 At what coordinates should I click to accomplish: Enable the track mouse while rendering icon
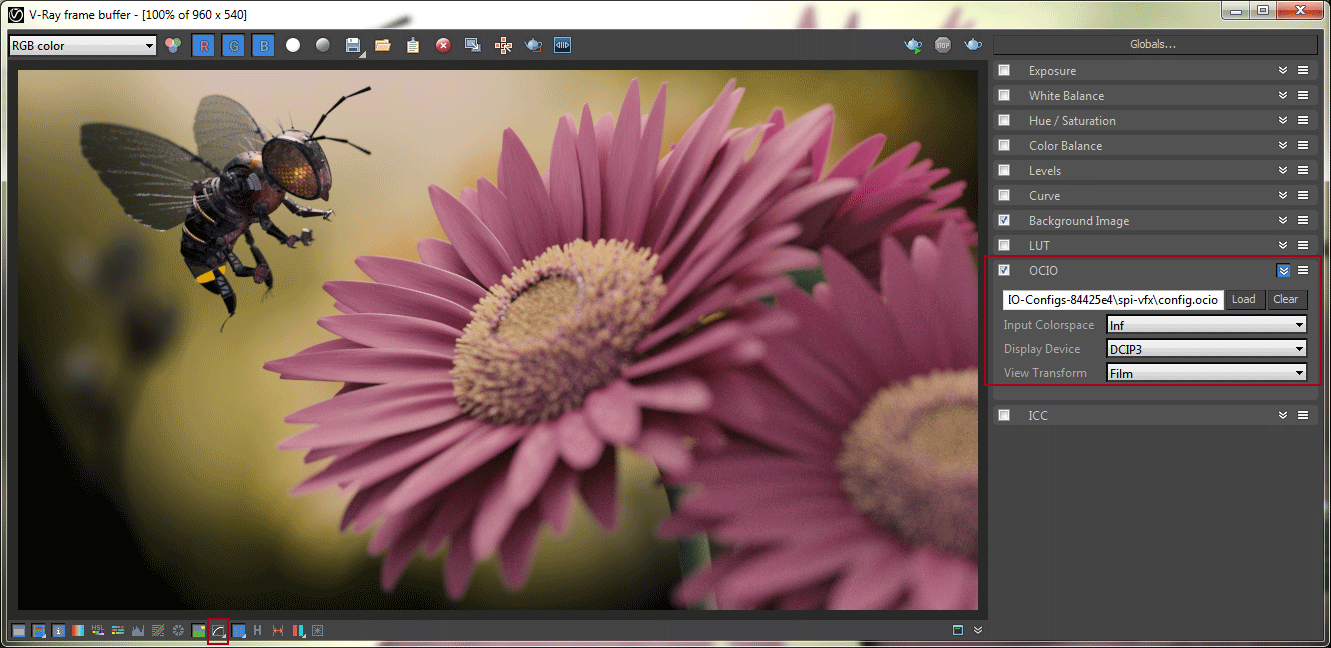tap(503, 46)
